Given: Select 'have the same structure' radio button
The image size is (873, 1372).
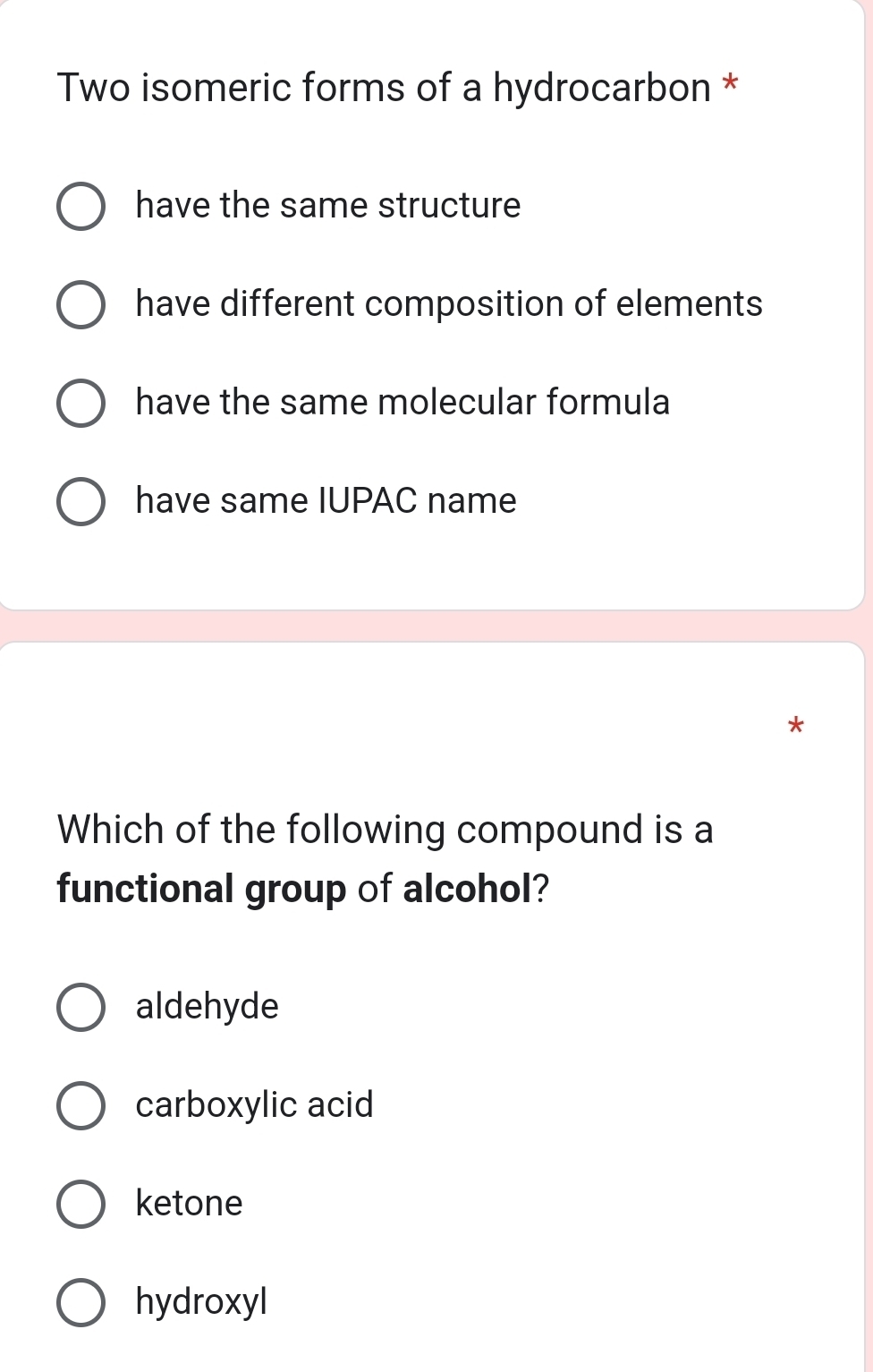Looking at the screenshot, I should click(81, 207).
